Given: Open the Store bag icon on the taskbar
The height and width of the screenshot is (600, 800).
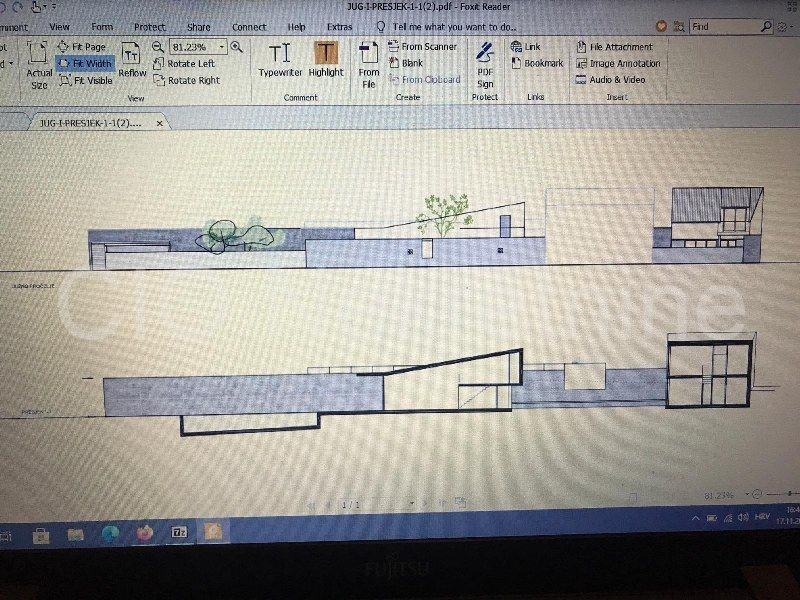Looking at the screenshot, I should point(41,536).
